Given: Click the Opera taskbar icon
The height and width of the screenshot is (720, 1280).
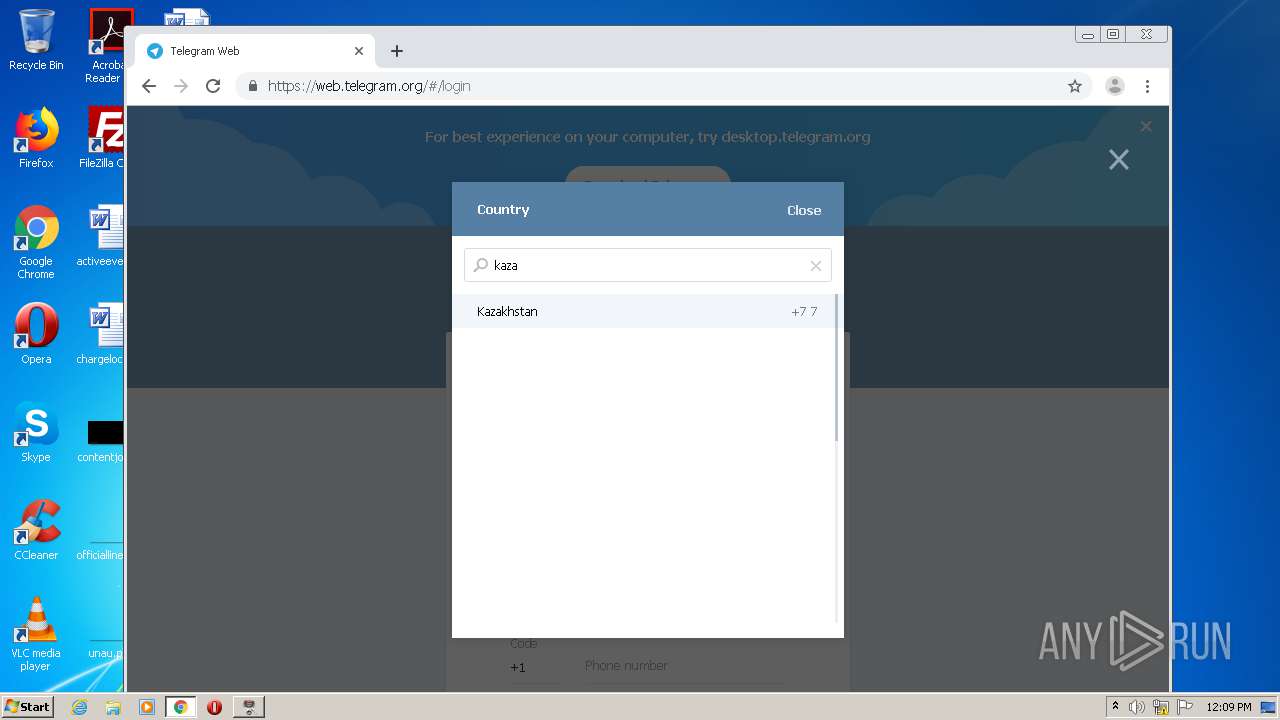Looking at the screenshot, I should tap(214, 707).
